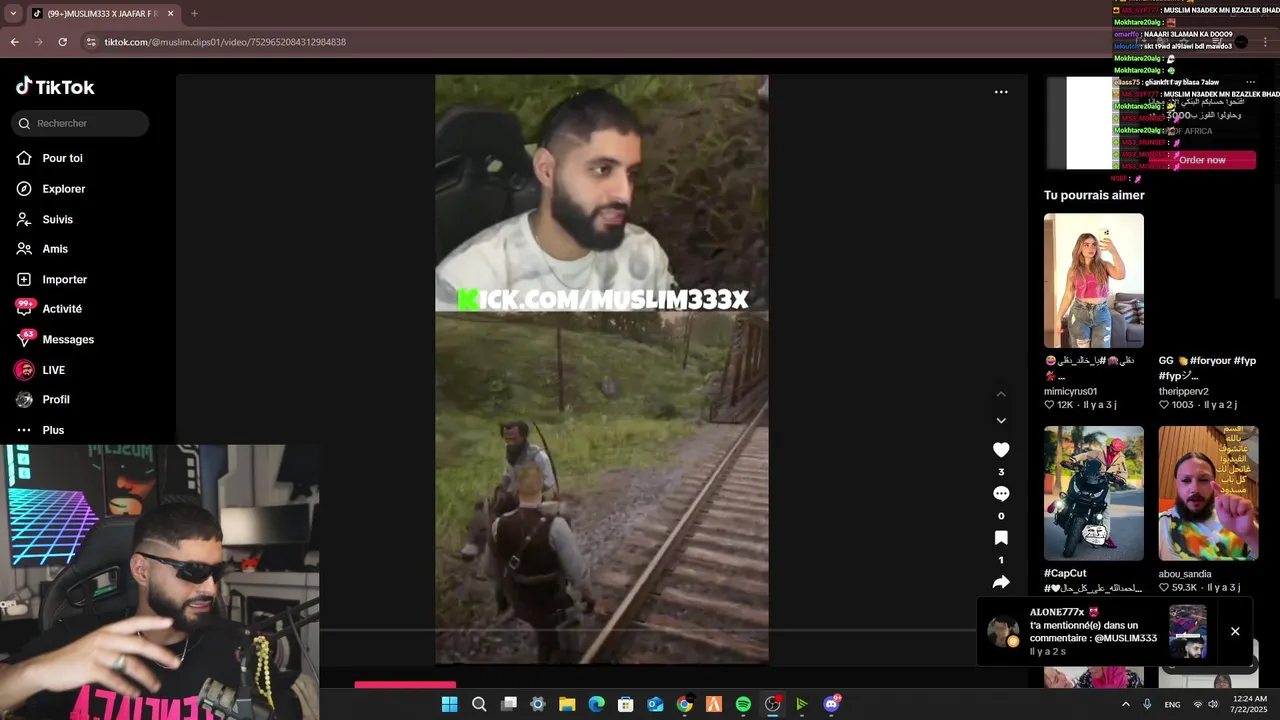
Task: Open the Pour toi feed
Action: [x=62, y=158]
